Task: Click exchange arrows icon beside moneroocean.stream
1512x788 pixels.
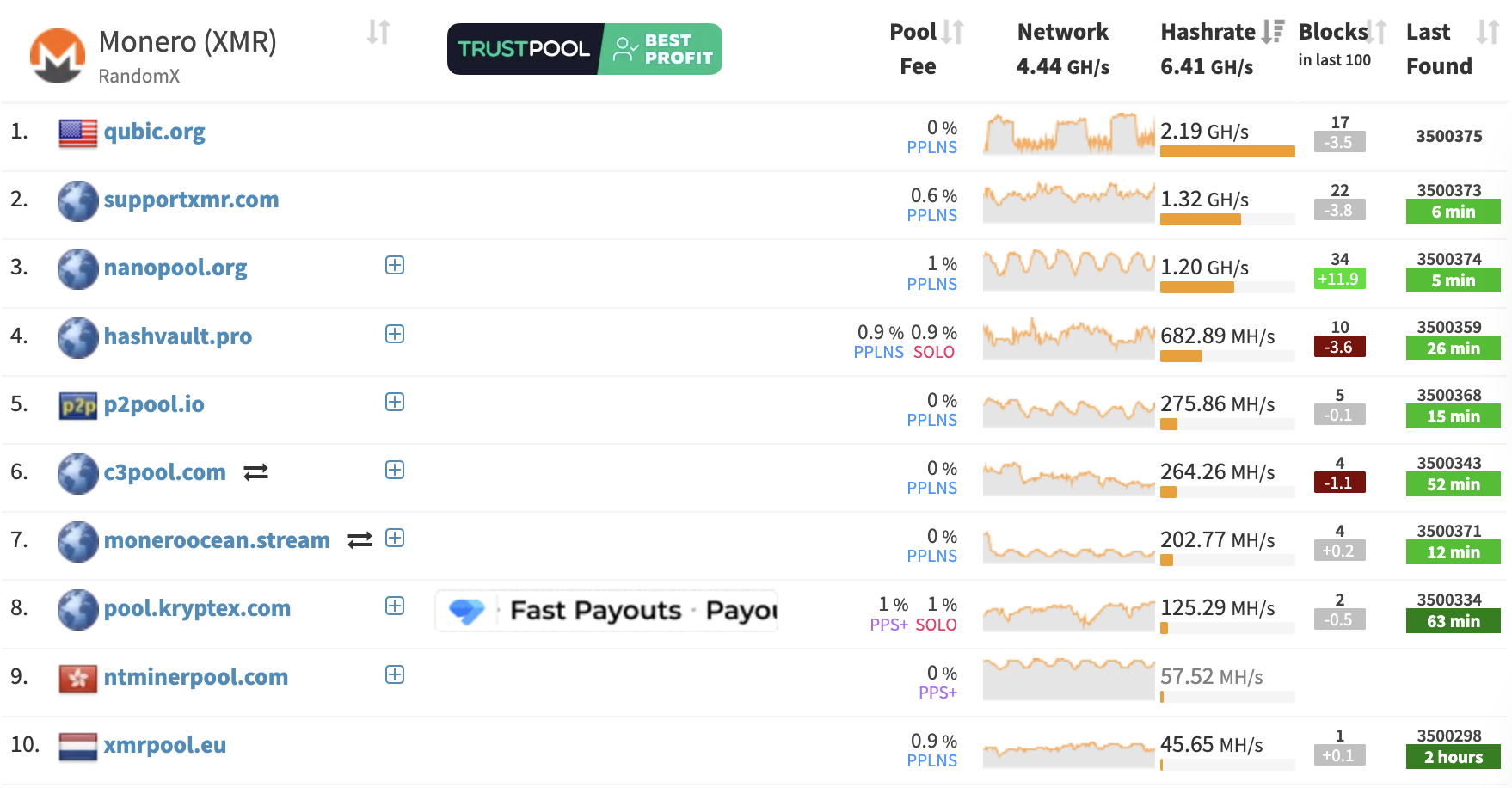Action: tap(360, 540)
